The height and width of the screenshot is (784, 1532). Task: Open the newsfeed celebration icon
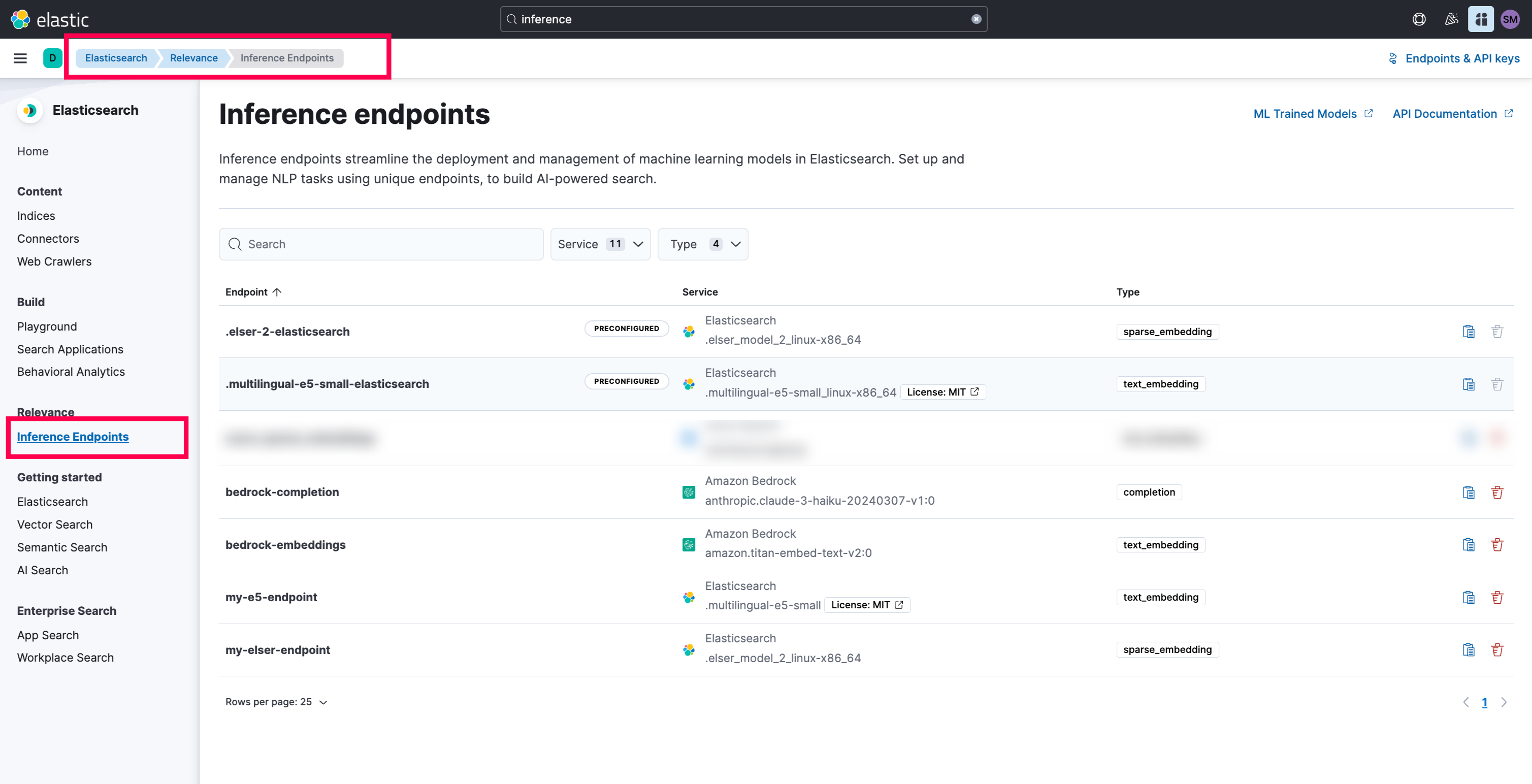point(1451,19)
